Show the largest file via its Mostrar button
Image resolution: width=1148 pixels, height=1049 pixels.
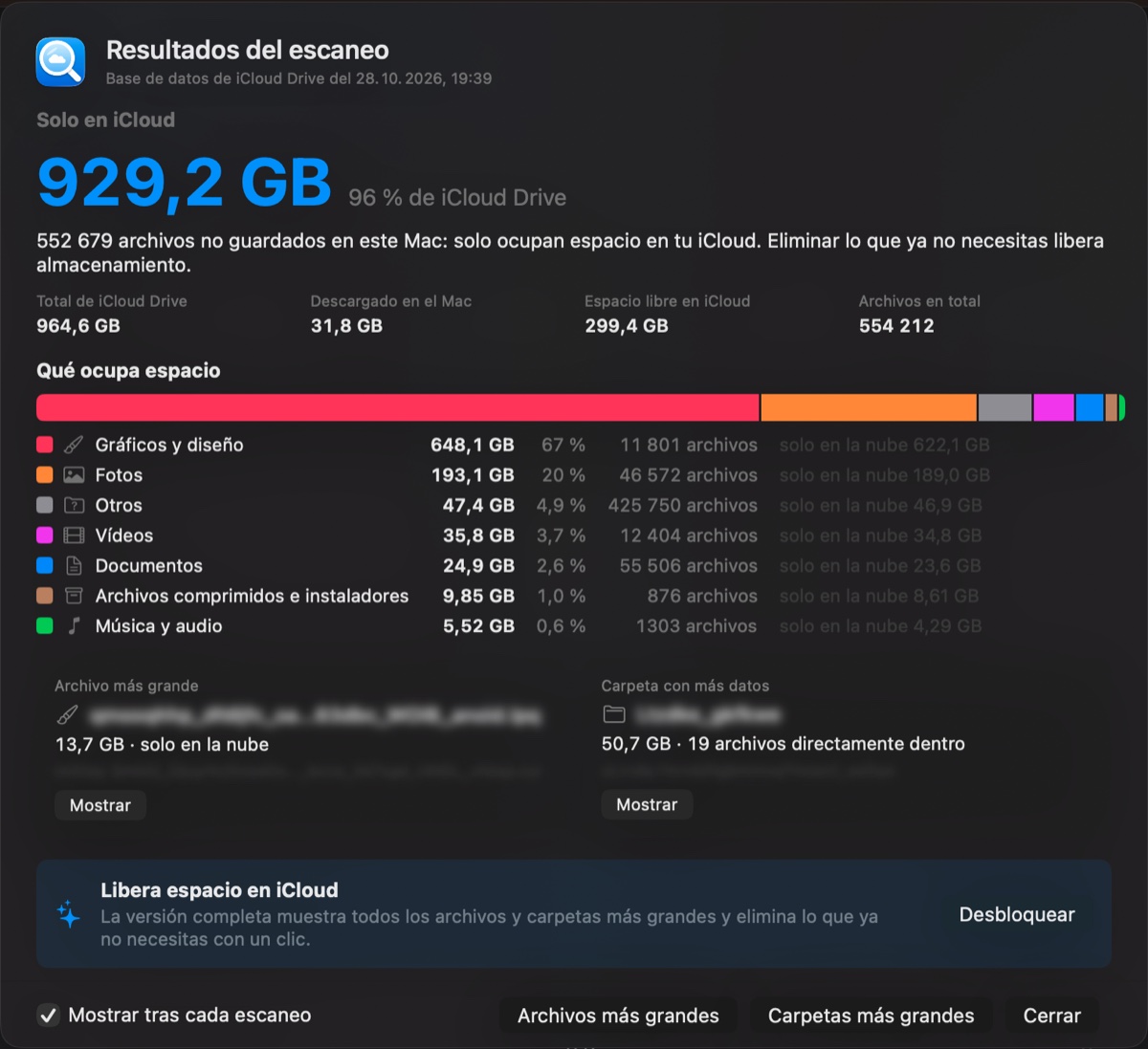100,805
